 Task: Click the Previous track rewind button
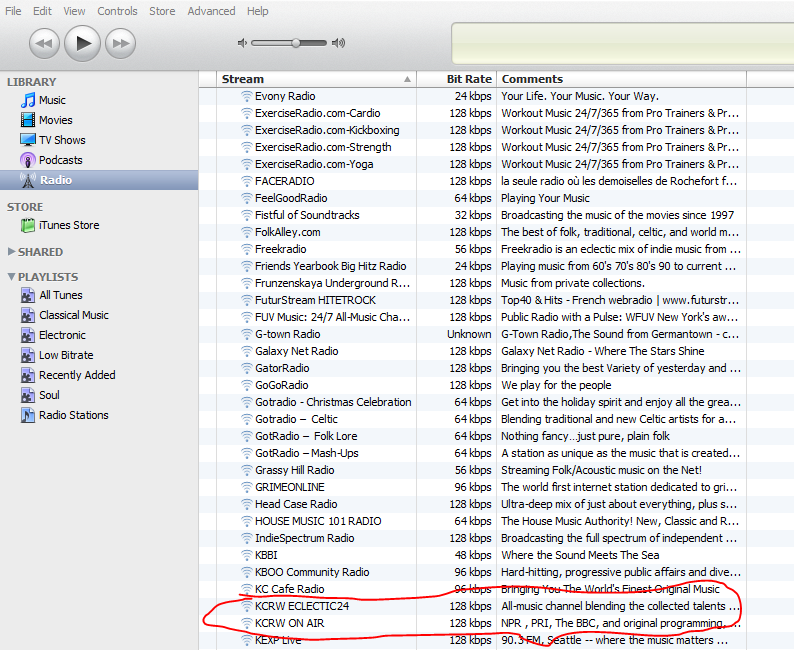[45, 44]
